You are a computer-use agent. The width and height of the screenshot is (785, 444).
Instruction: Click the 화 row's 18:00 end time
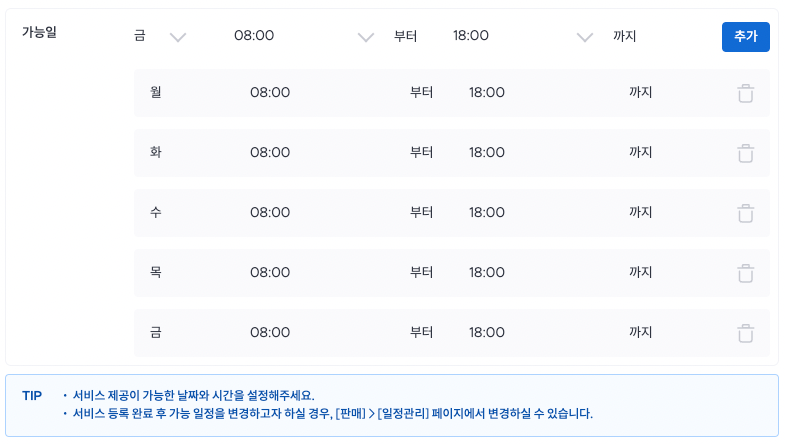[487, 153]
